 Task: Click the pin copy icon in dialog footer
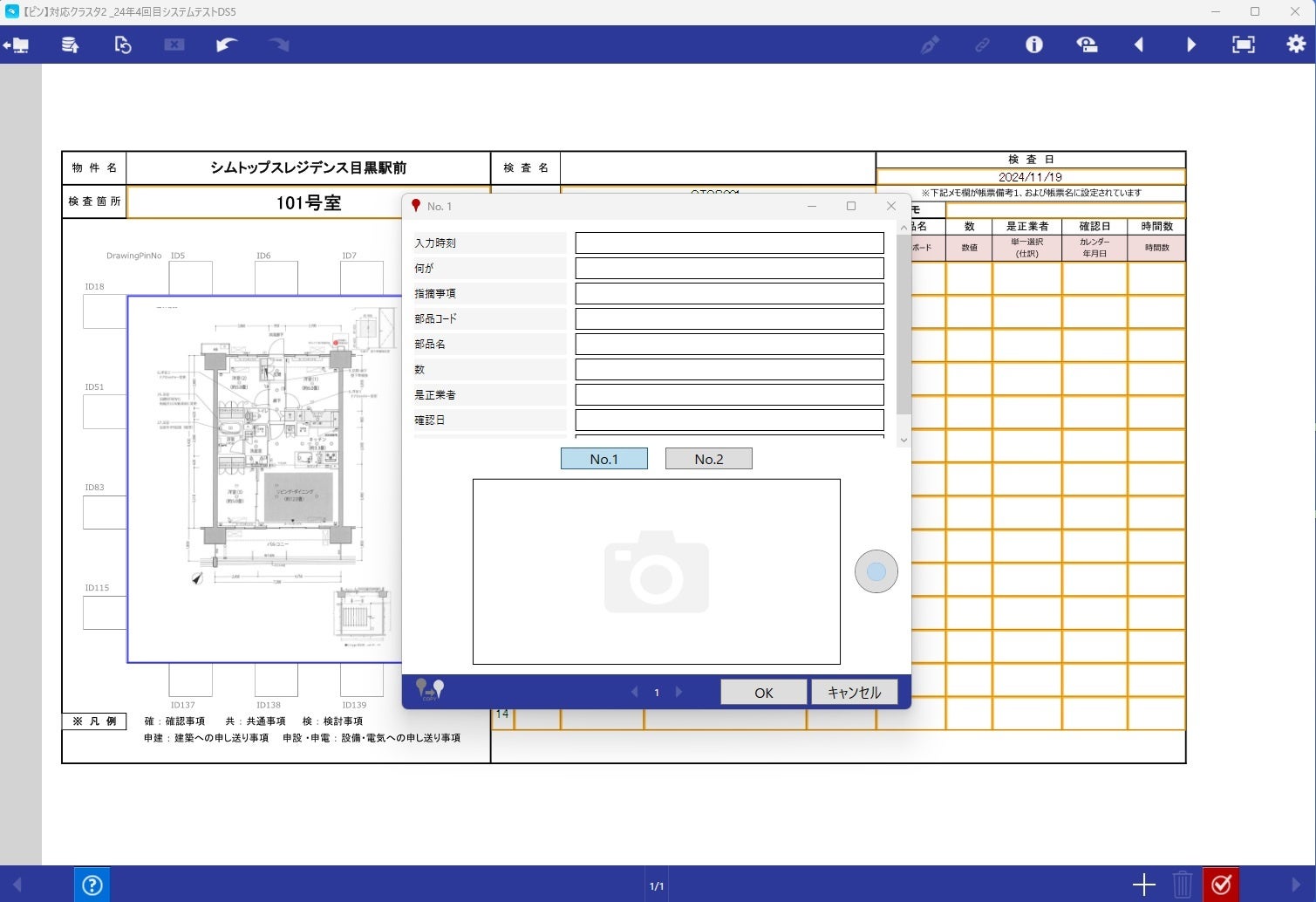click(x=430, y=691)
